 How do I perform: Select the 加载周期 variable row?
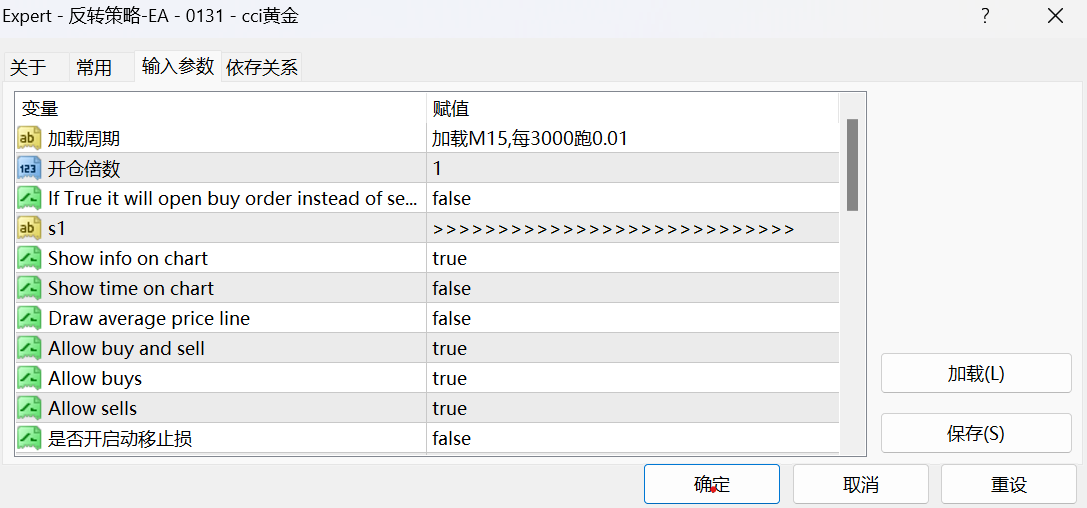coord(427,139)
